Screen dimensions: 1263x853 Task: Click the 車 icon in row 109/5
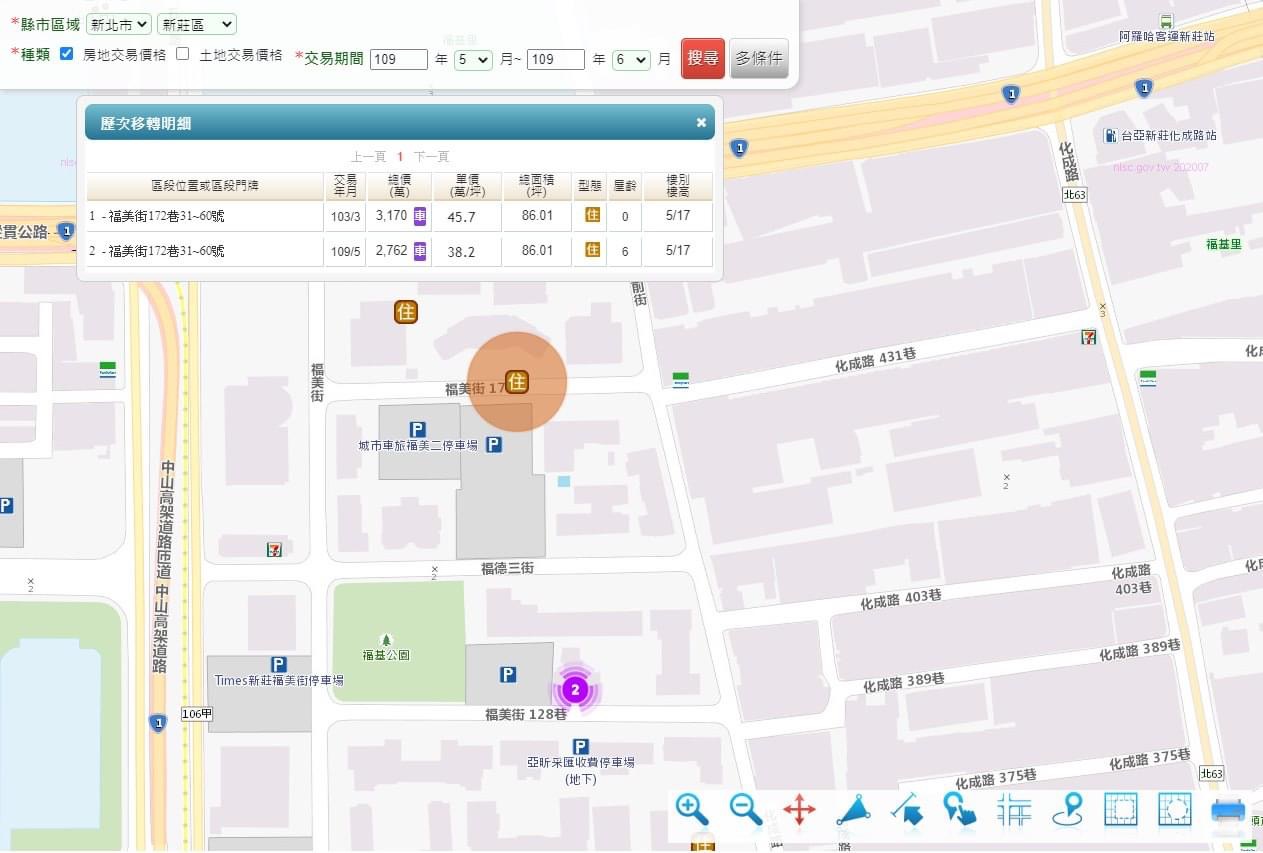click(x=420, y=250)
